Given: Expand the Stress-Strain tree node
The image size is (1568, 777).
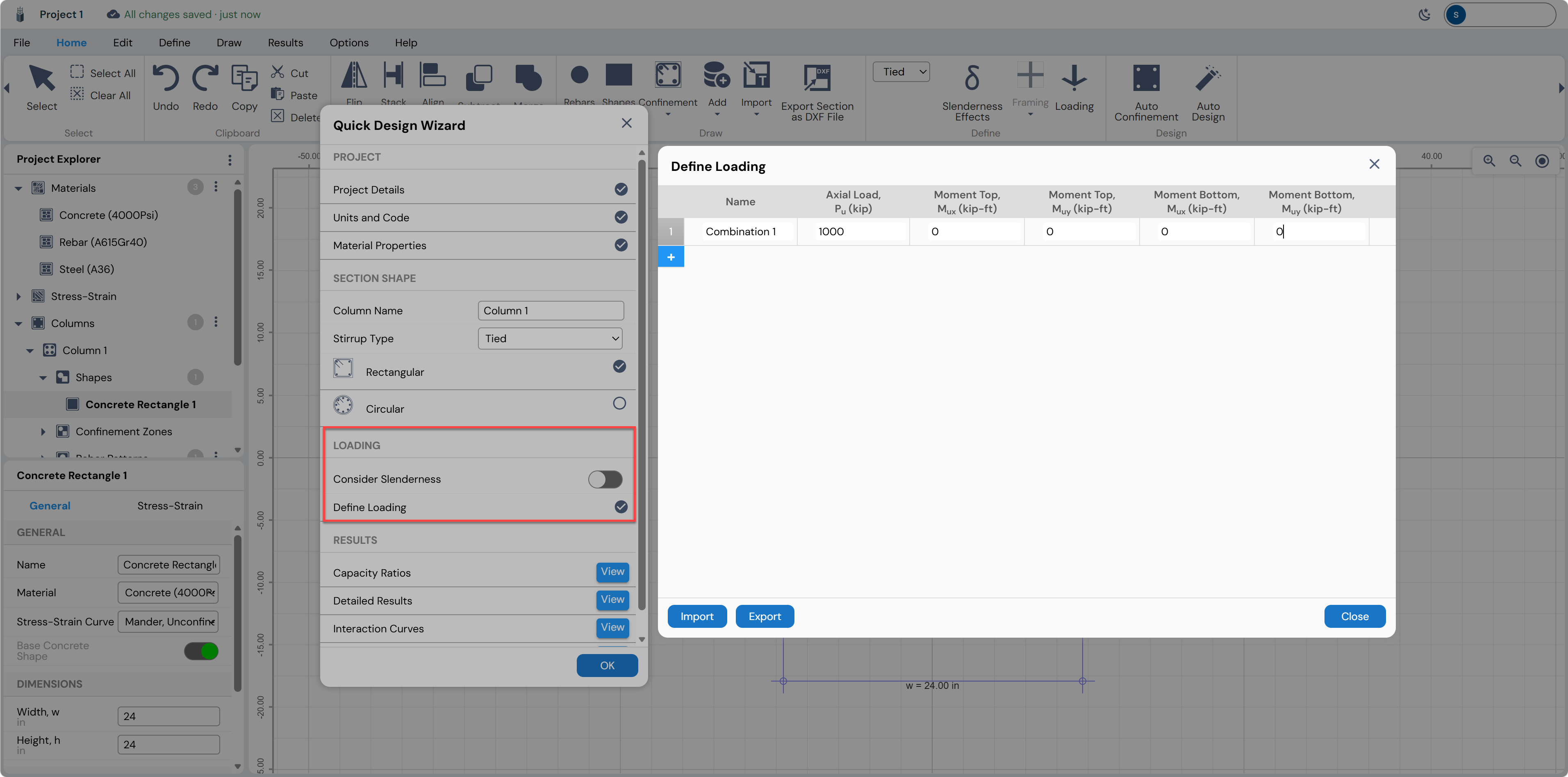Looking at the screenshot, I should coord(18,296).
